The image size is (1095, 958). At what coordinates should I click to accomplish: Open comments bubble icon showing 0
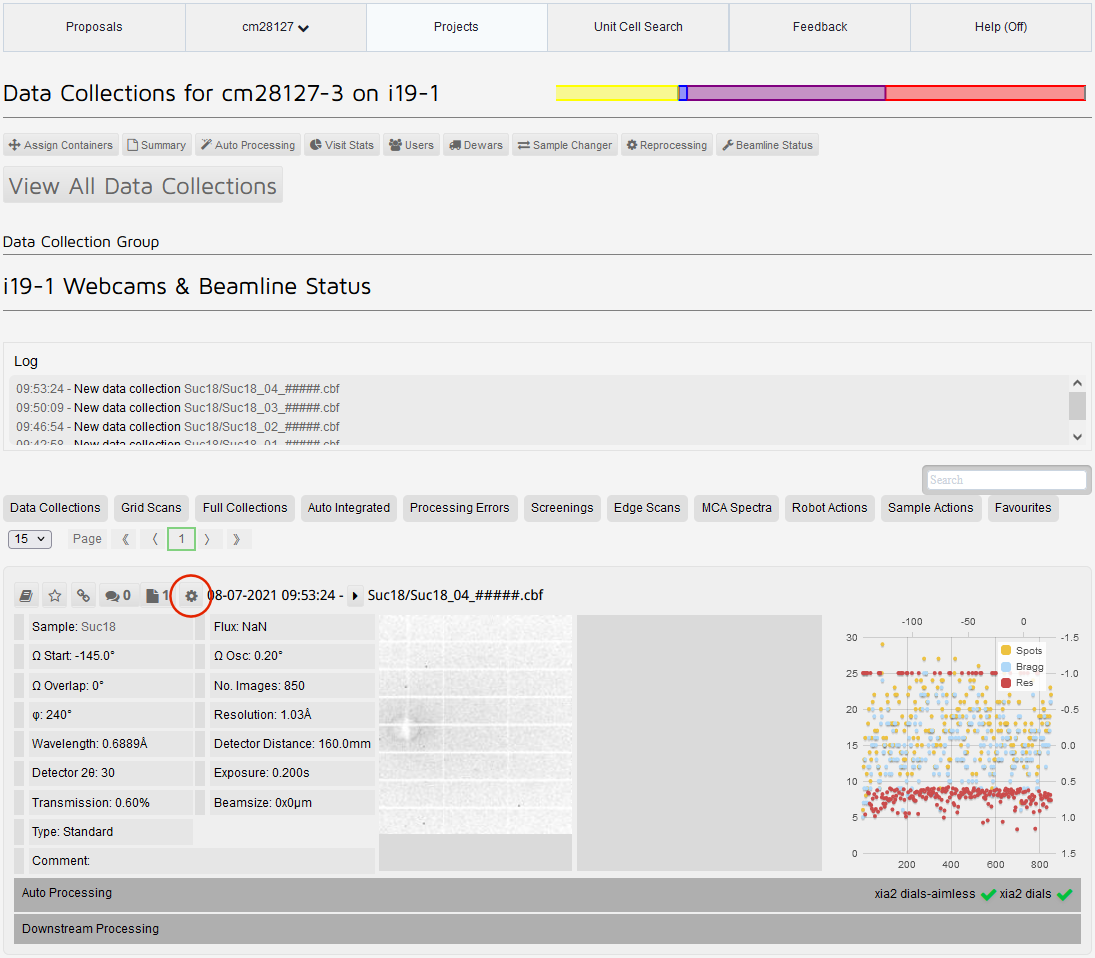(118, 596)
